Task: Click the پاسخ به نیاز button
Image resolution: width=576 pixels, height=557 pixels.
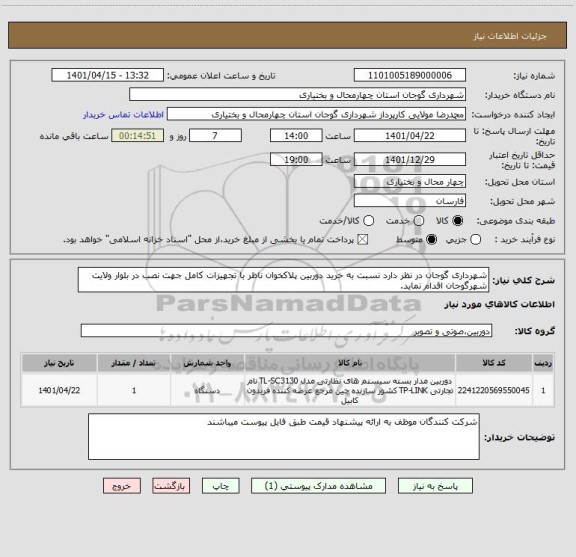Action: pos(435,486)
